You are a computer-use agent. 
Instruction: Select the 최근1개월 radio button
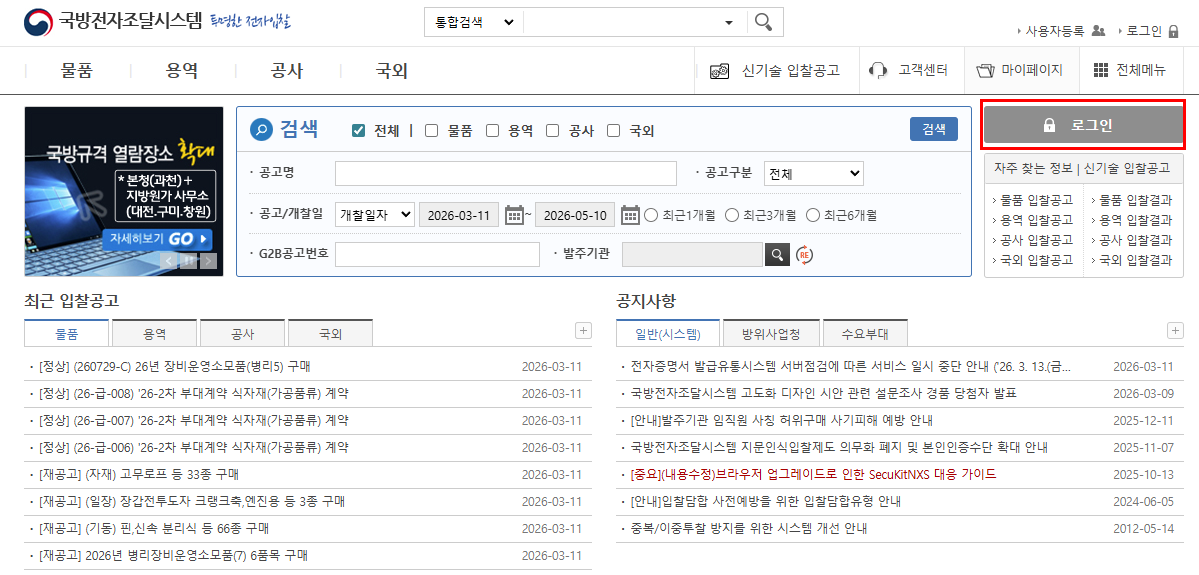(x=651, y=215)
